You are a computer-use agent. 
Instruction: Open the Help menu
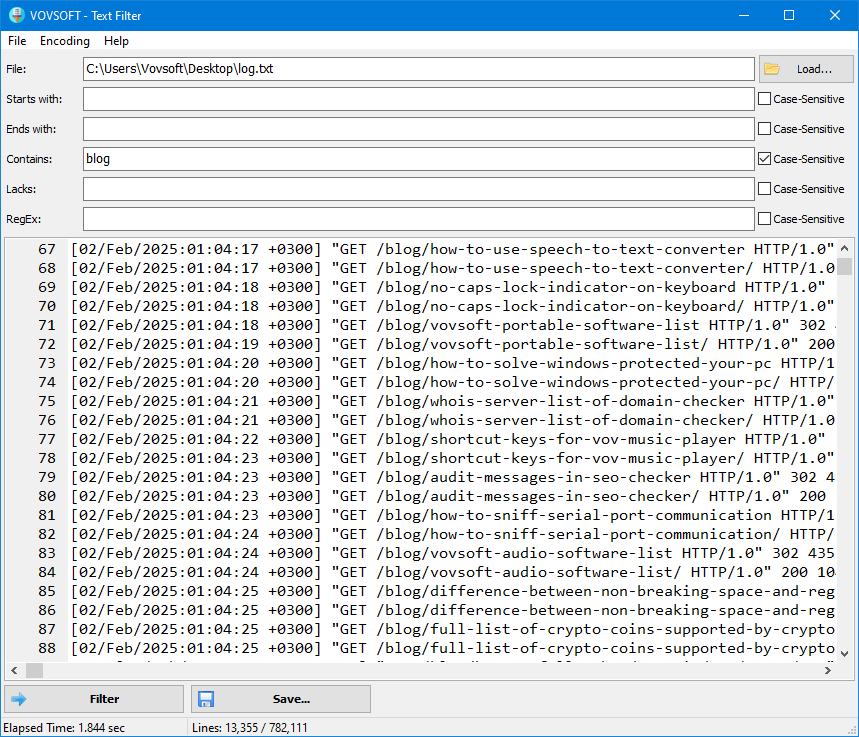116,41
